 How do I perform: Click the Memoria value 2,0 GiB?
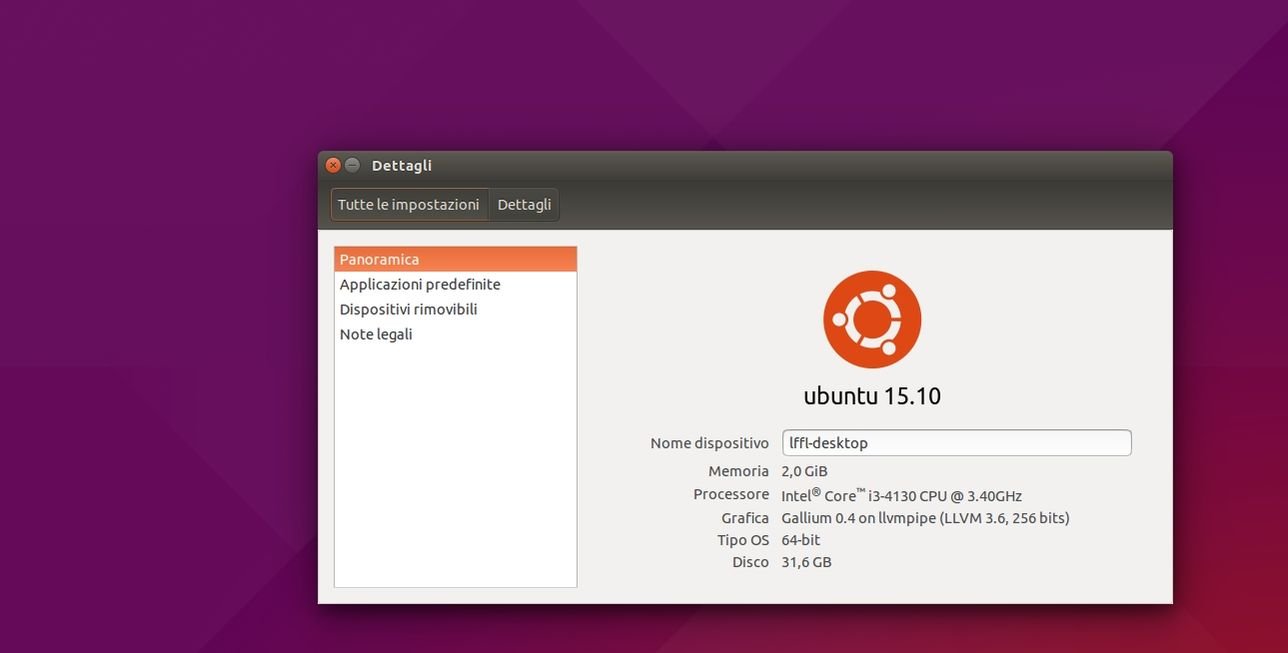tap(804, 471)
